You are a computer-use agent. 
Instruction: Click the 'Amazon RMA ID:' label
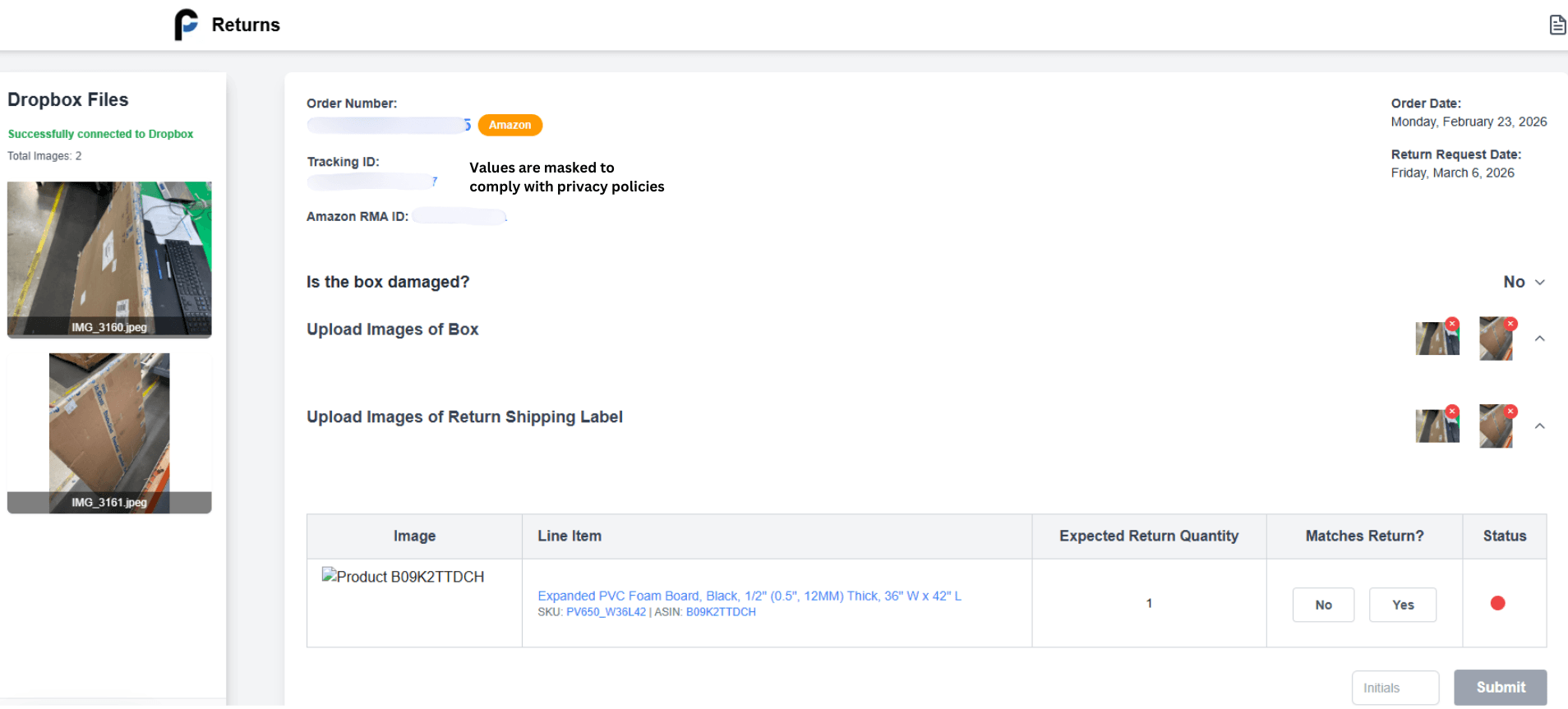pos(357,217)
